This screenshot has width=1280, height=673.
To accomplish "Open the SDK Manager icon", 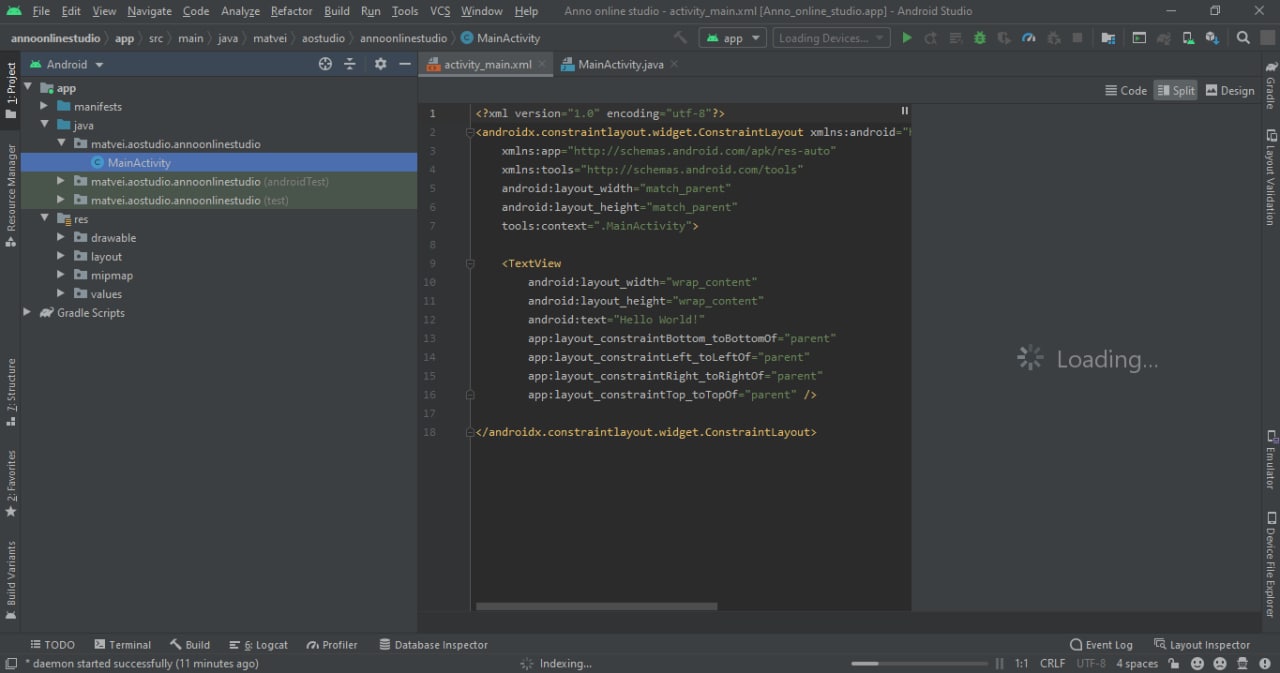I will [x=1212, y=38].
